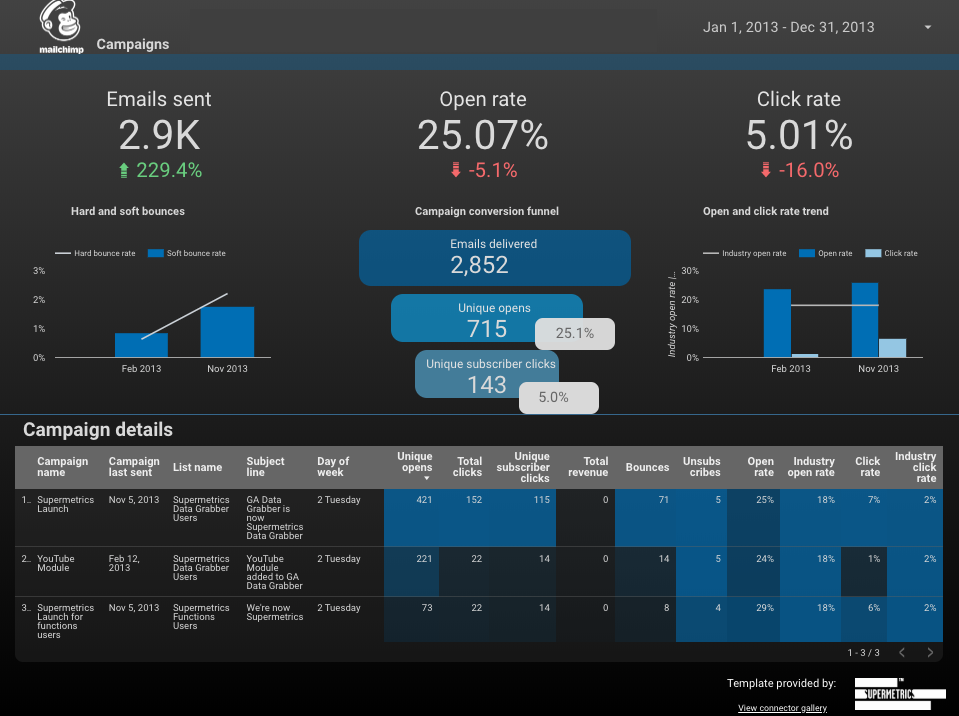Click the 25.1% funnel rate badge
The width and height of the screenshot is (959, 716).
click(x=575, y=333)
